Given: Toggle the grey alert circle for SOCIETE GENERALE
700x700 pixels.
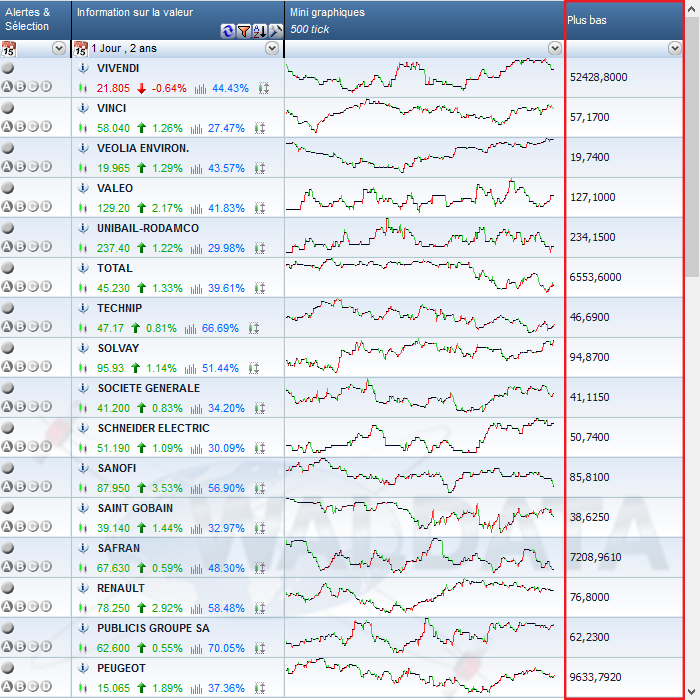Looking at the screenshot, I should tap(8, 388).
